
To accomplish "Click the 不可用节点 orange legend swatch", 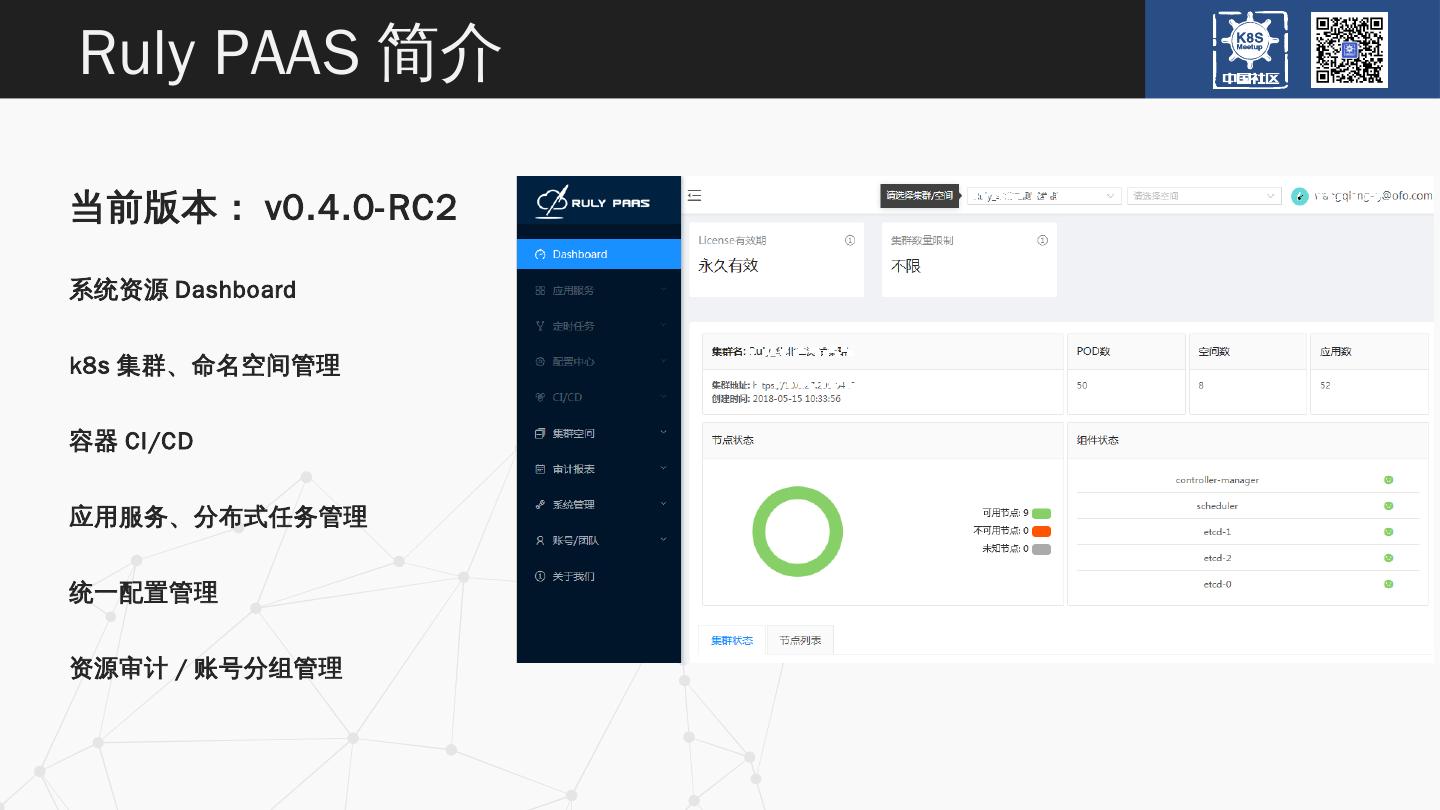I will [1041, 531].
